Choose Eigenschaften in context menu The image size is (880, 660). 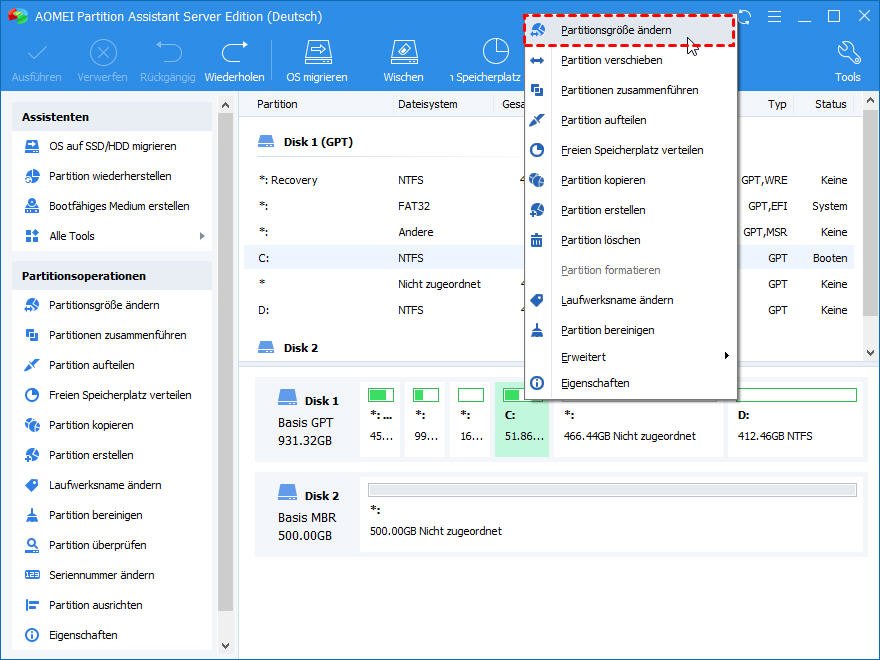[631, 383]
